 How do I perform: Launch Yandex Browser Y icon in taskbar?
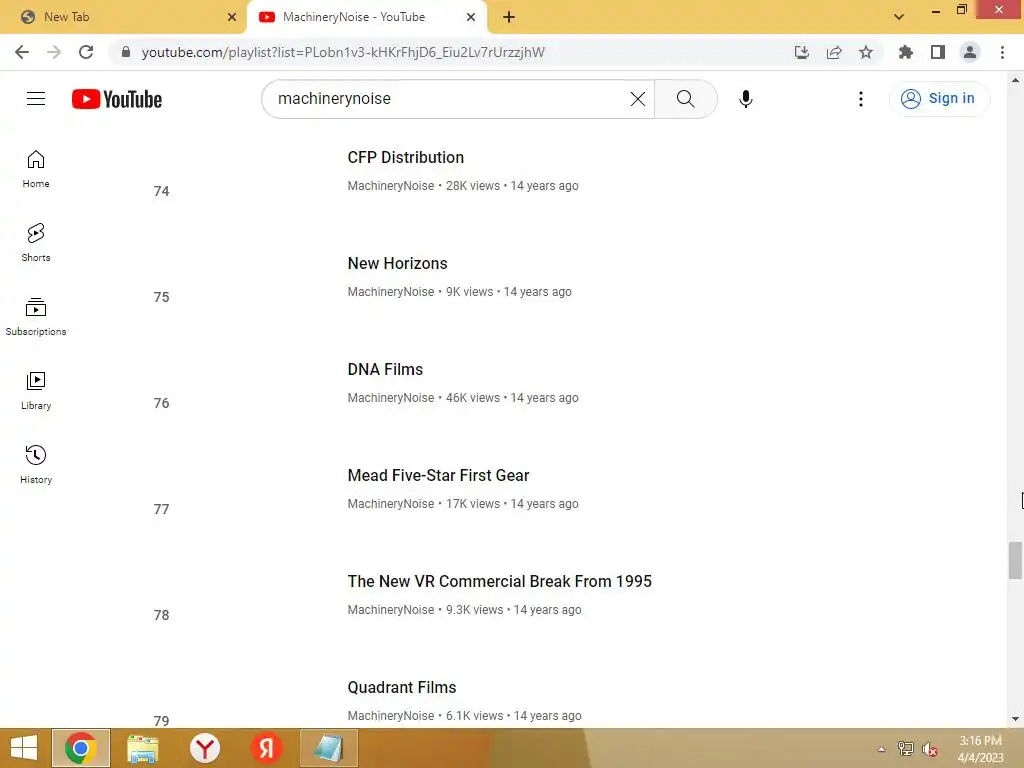(204, 748)
